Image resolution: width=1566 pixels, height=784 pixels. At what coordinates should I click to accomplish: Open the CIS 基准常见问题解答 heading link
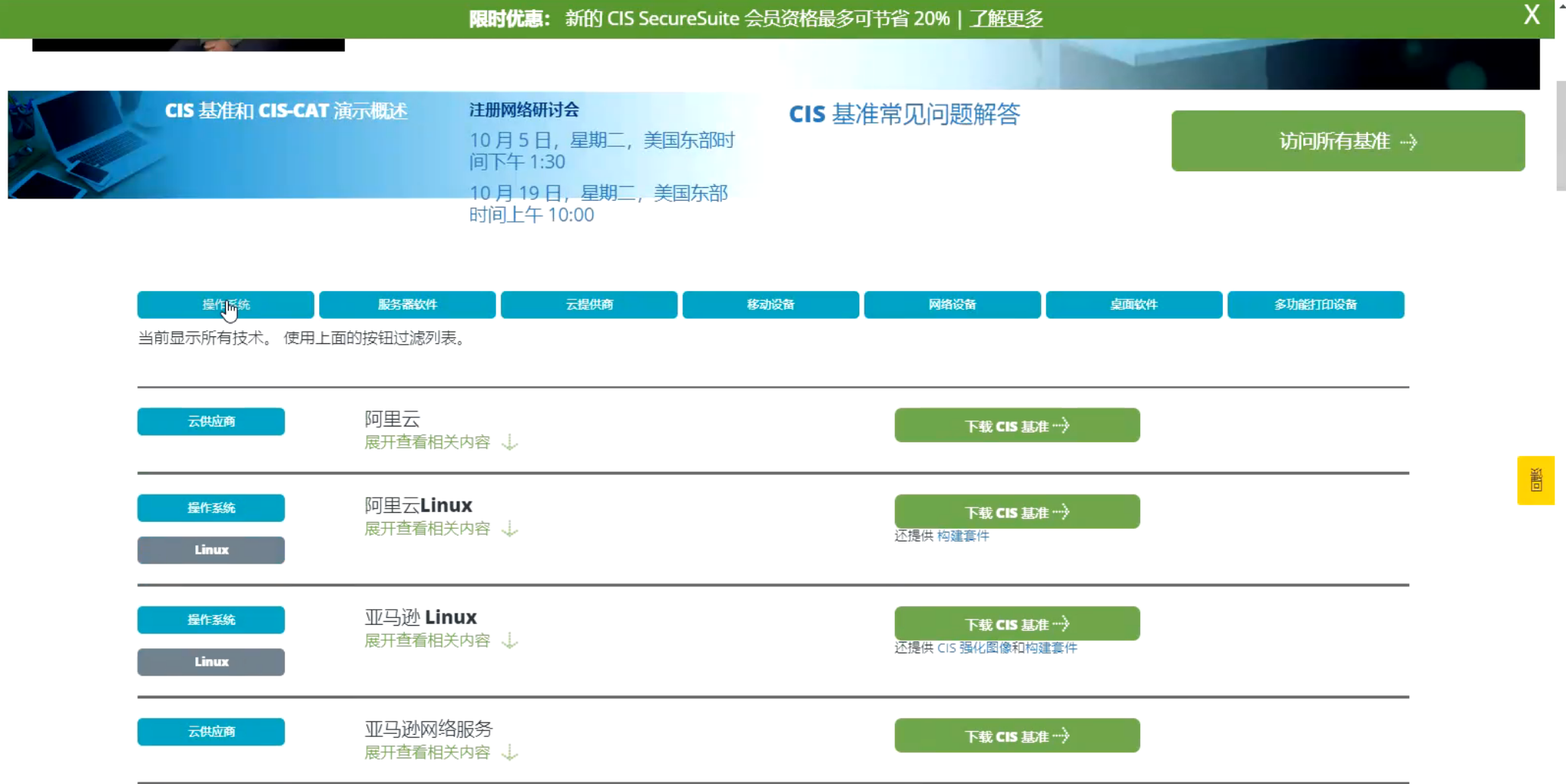[905, 114]
